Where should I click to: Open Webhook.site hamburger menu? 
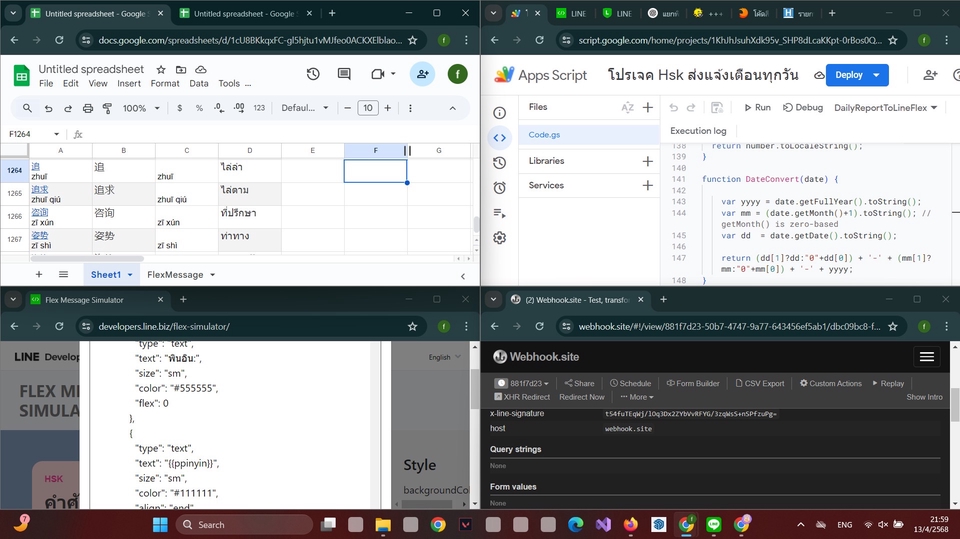(x=926, y=356)
